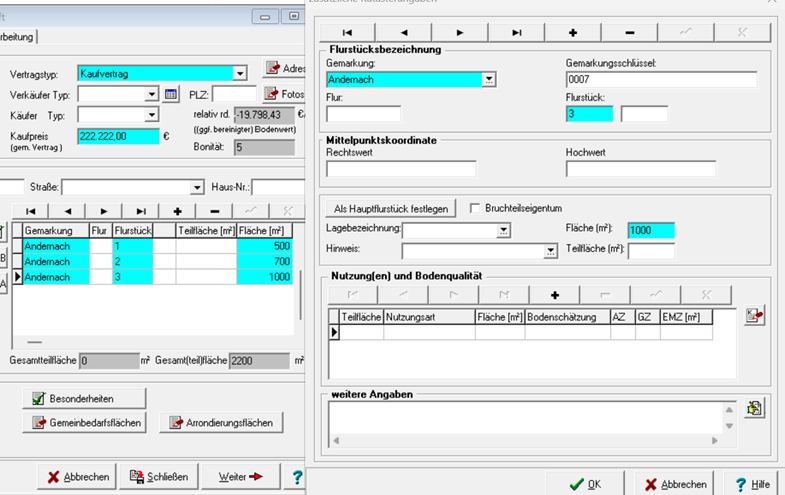Open Arrondierungsflächen
Viewport: 785px width, 495px height.
[221, 423]
